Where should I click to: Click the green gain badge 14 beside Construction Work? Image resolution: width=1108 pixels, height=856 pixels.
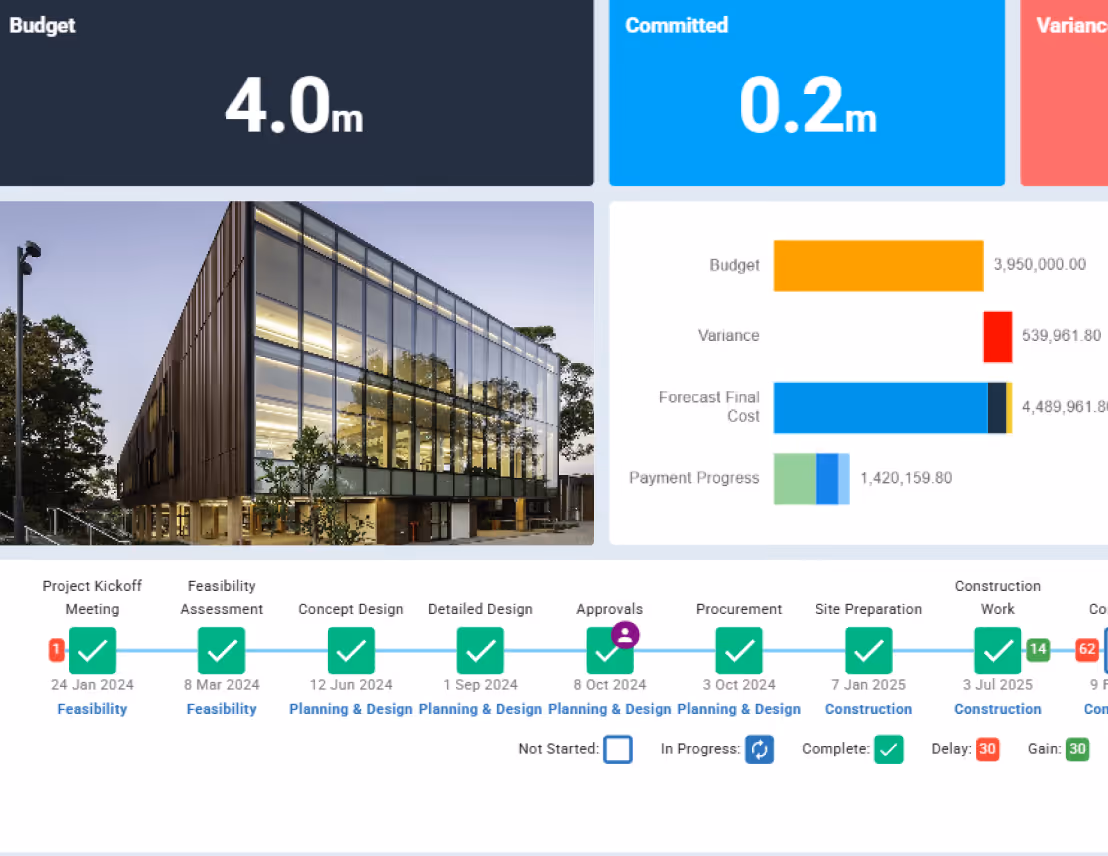(1037, 649)
